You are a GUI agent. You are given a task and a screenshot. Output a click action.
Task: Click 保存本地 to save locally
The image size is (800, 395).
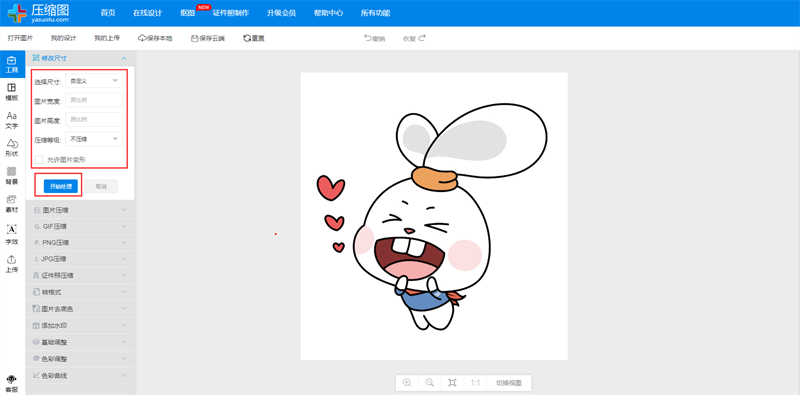point(155,38)
